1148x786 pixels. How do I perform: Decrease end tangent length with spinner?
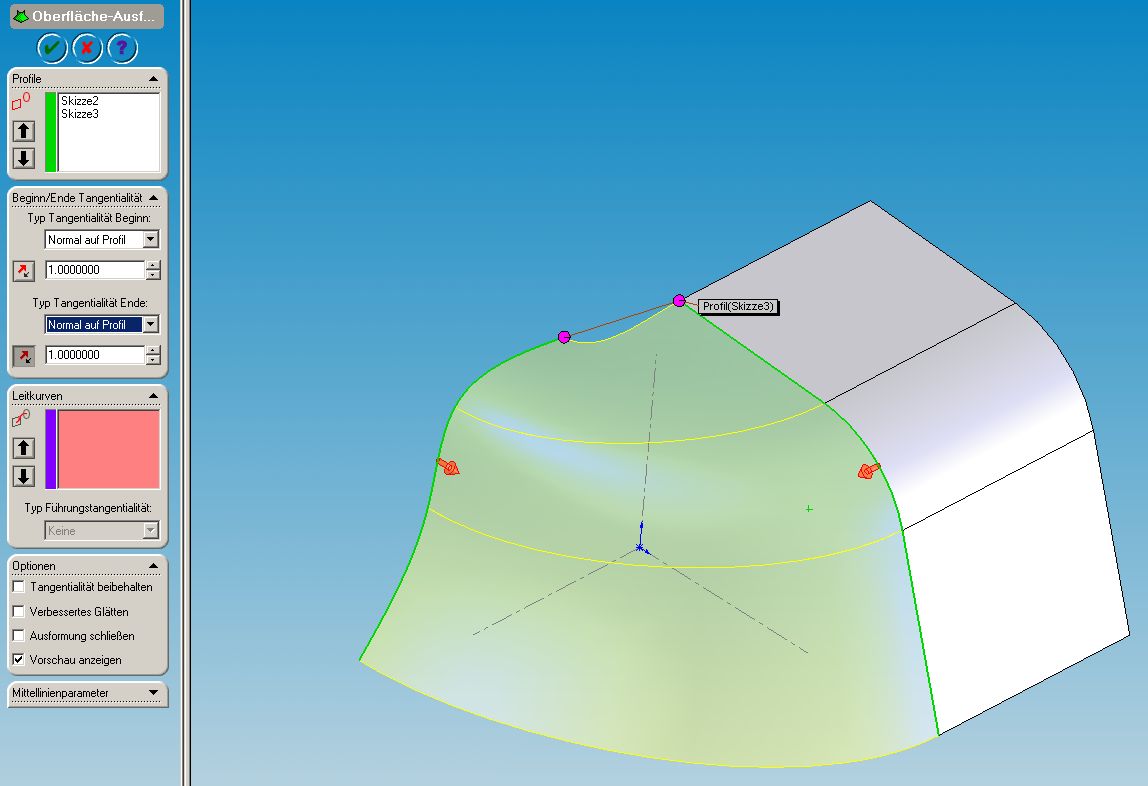[x=153, y=360]
